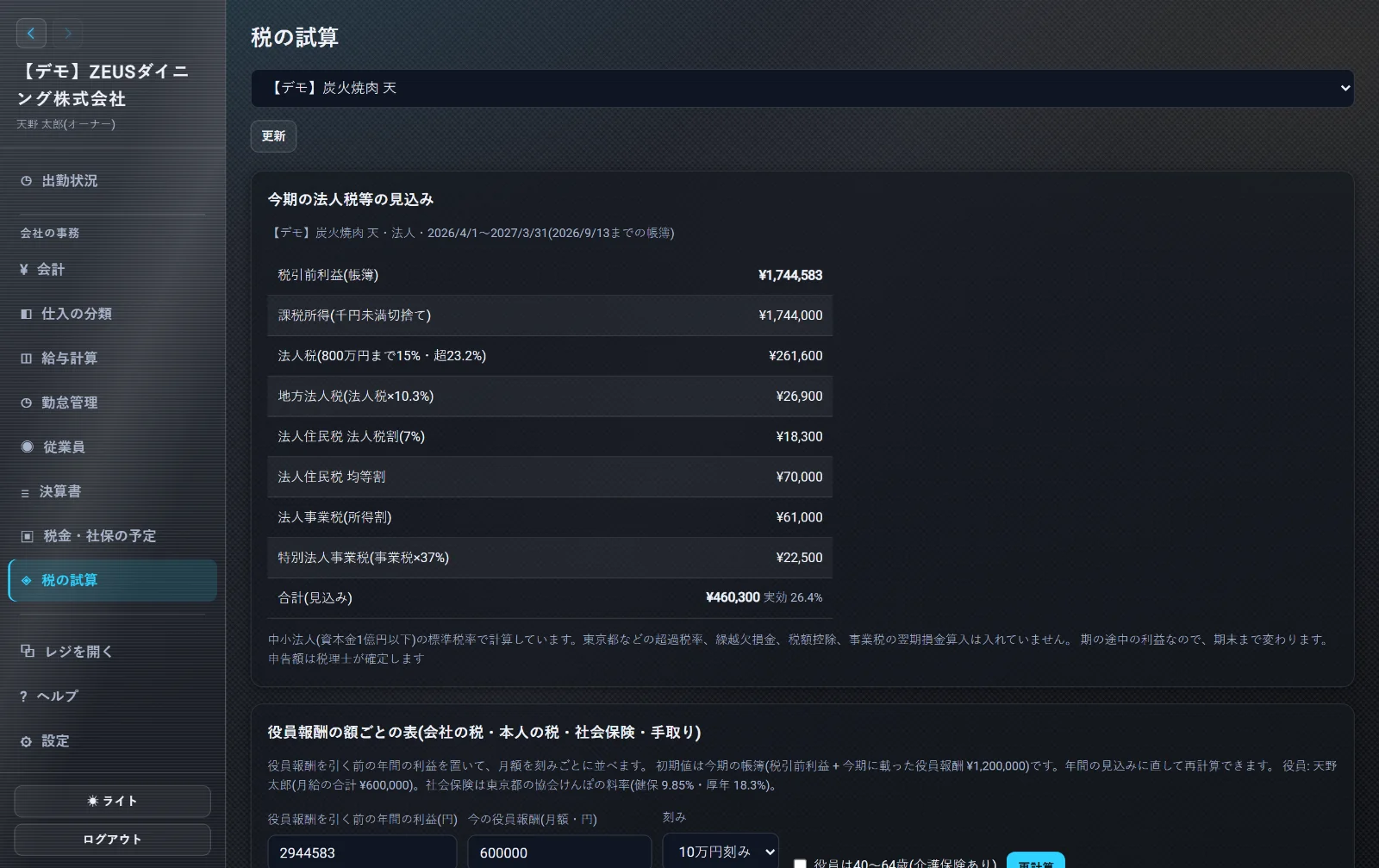Click the 法人住民税 均等割 amount ¥70,000
1379x868 pixels.
(x=799, y=477)
